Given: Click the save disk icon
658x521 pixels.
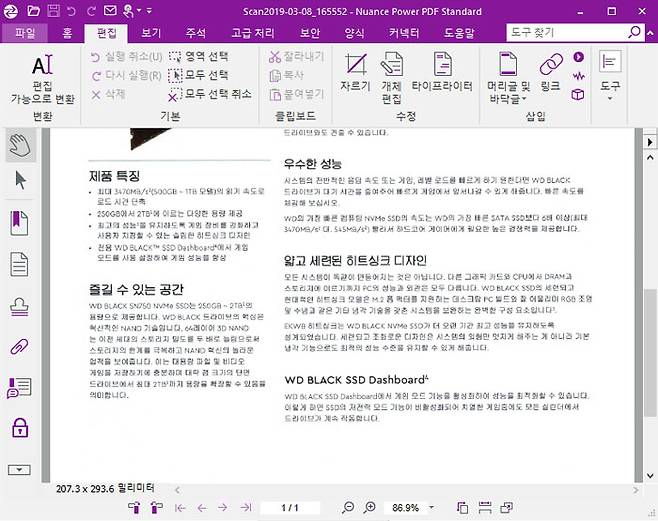Looking at the screenshot, I should pos(53,10).
